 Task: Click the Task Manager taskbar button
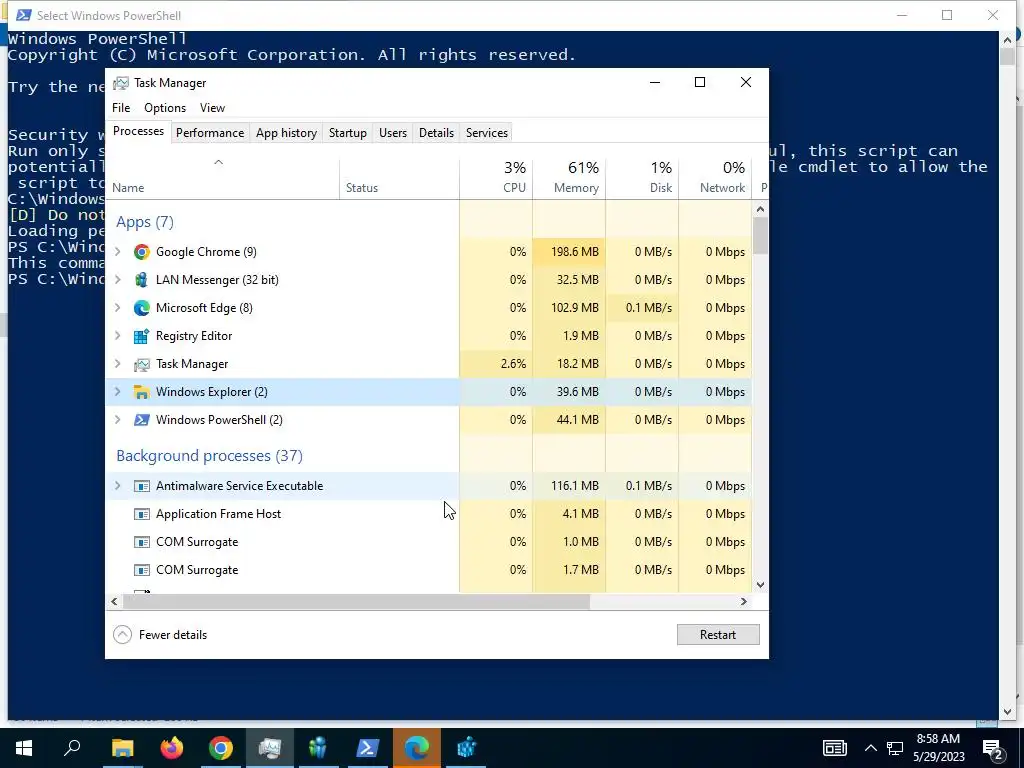click(270, 748)
